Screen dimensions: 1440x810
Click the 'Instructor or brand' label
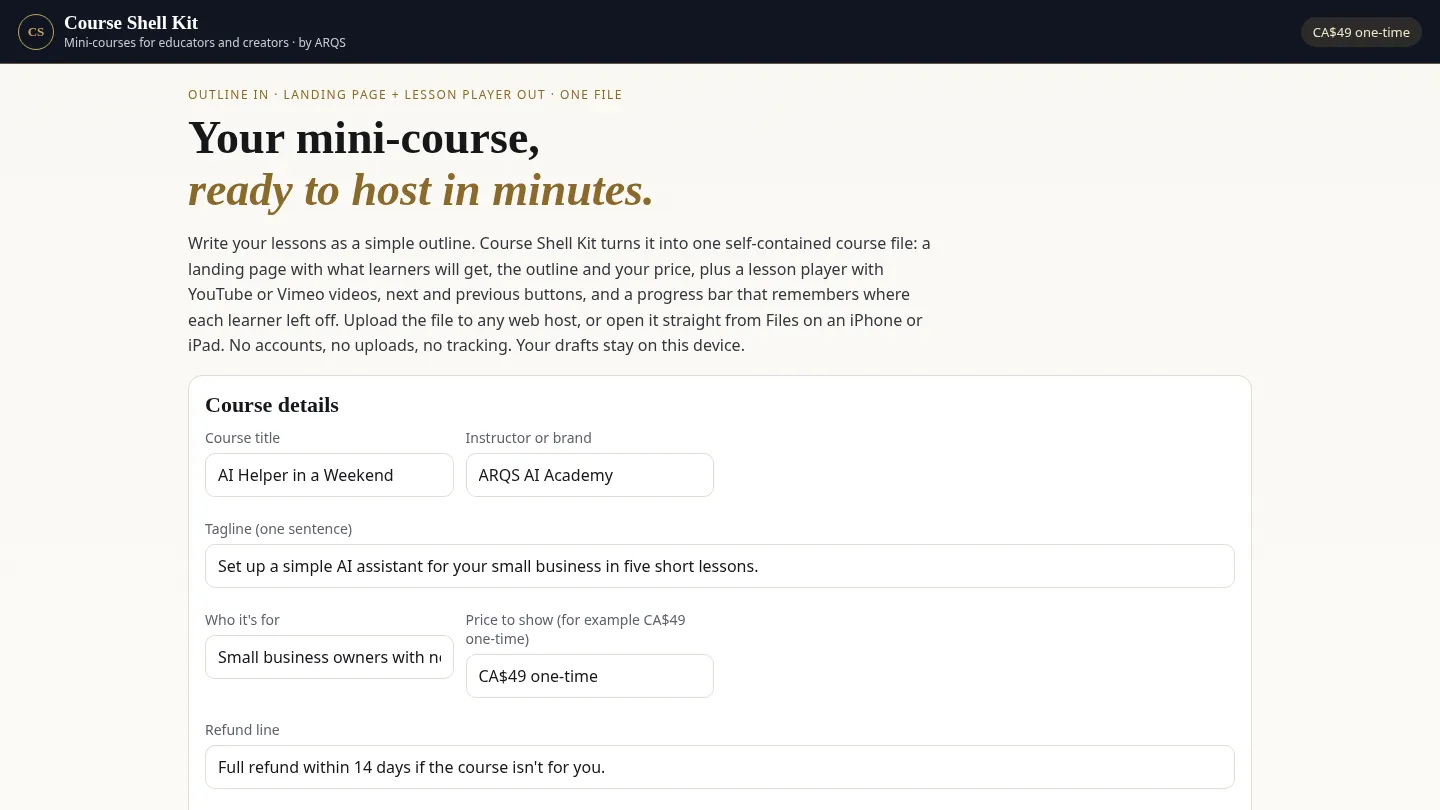528,438
